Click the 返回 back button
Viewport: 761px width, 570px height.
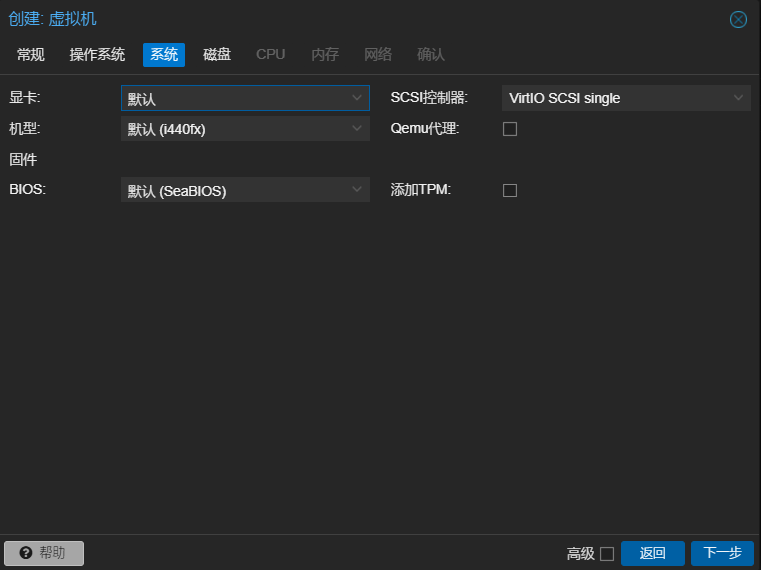click(x=652, y=553)
